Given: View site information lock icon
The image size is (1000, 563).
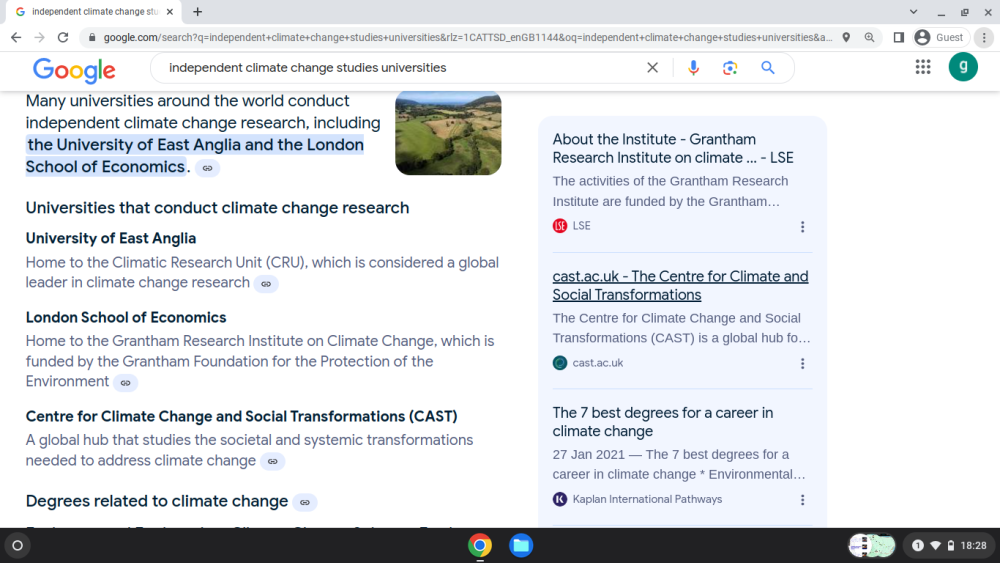Looking at the screenshot, I should coord(92,38).
